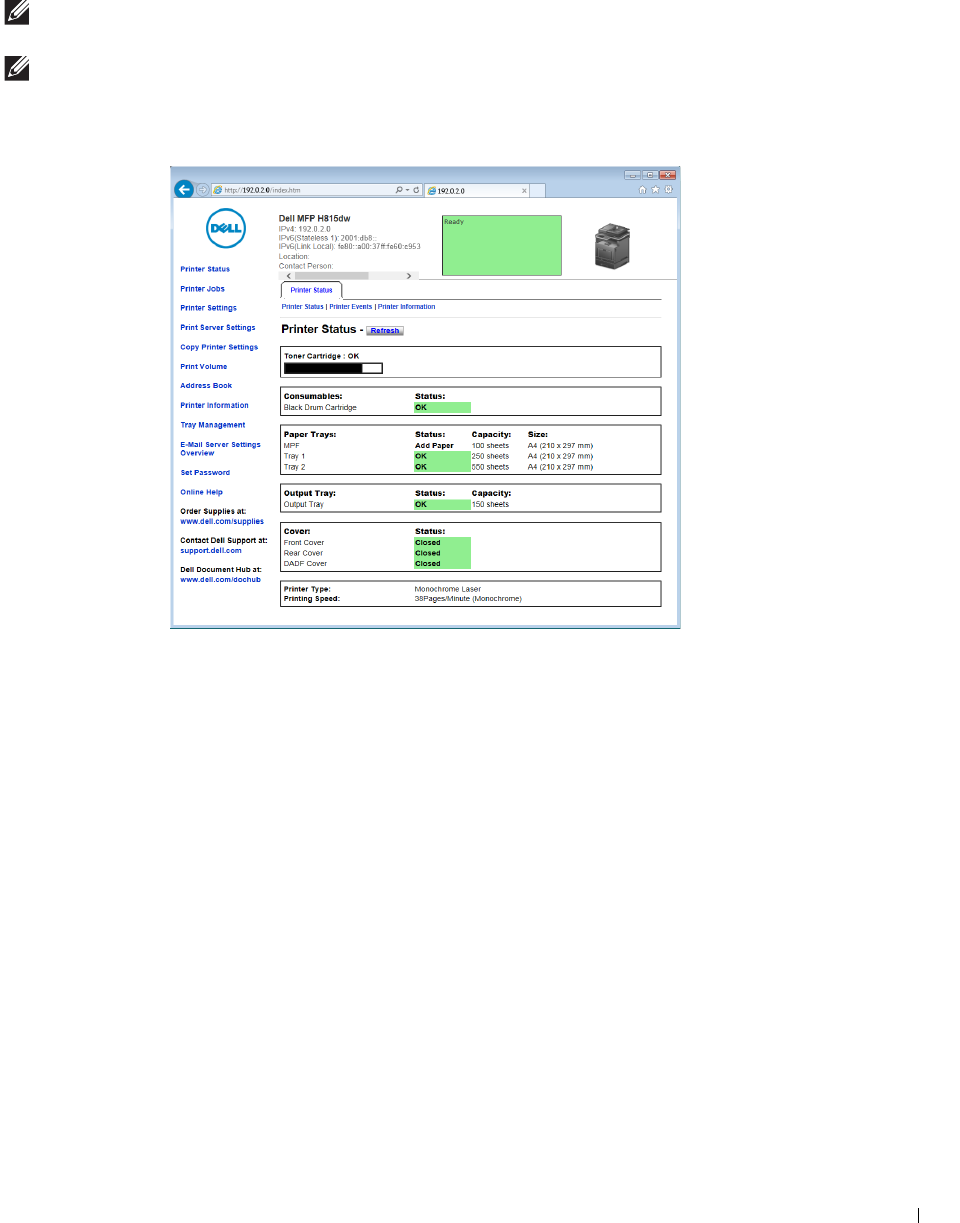This screenshot has width=960, height=1223.
Task: Click the Output Tray OK status cell
Action: [442, 504]
